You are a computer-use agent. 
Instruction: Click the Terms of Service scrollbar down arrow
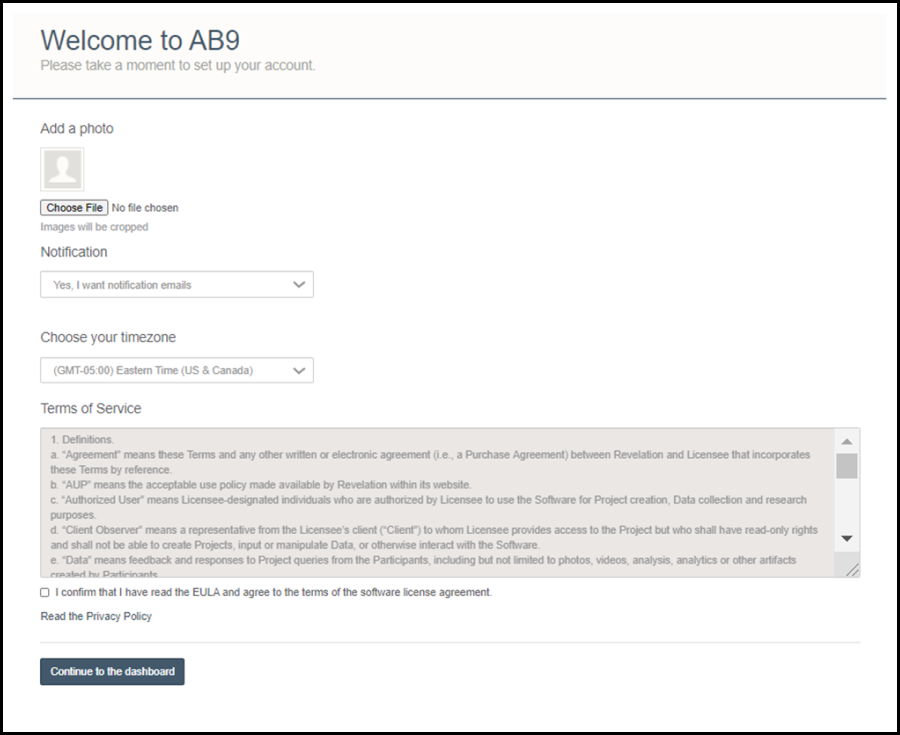pyautogui.click(x=847, y=538)
